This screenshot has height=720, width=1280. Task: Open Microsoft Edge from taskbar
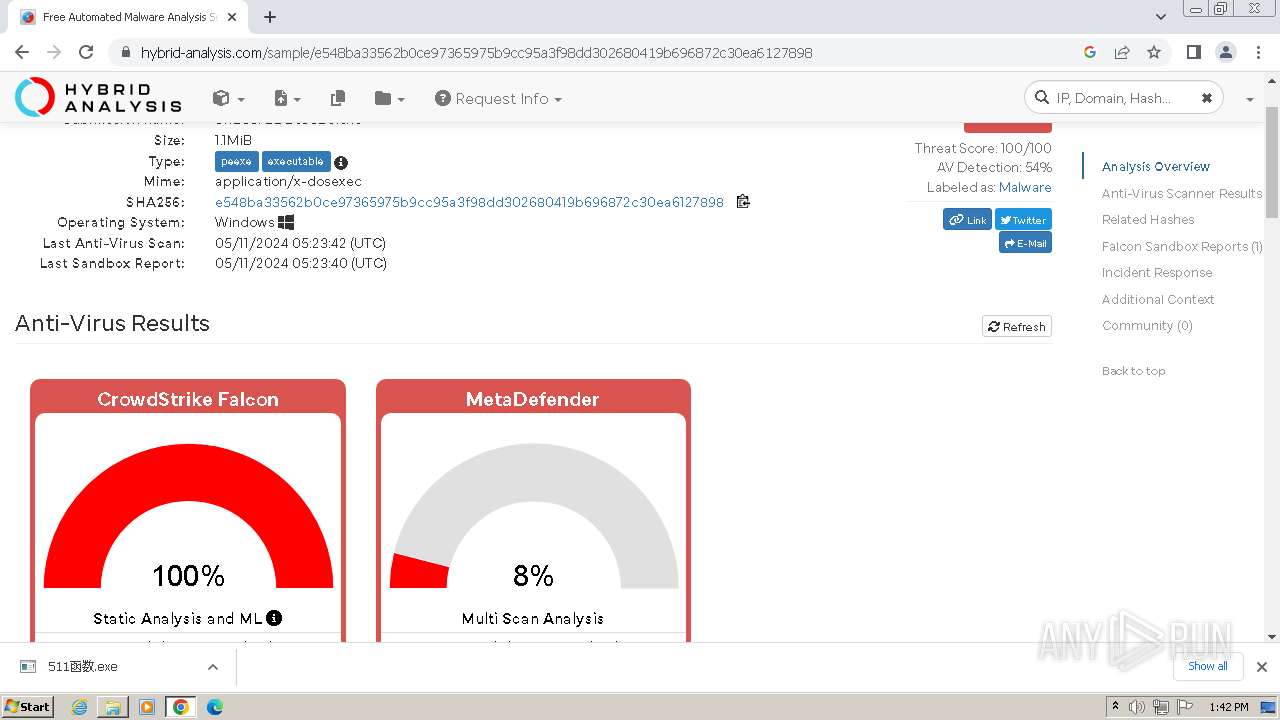pyautogui.click(x=215, y=707)
